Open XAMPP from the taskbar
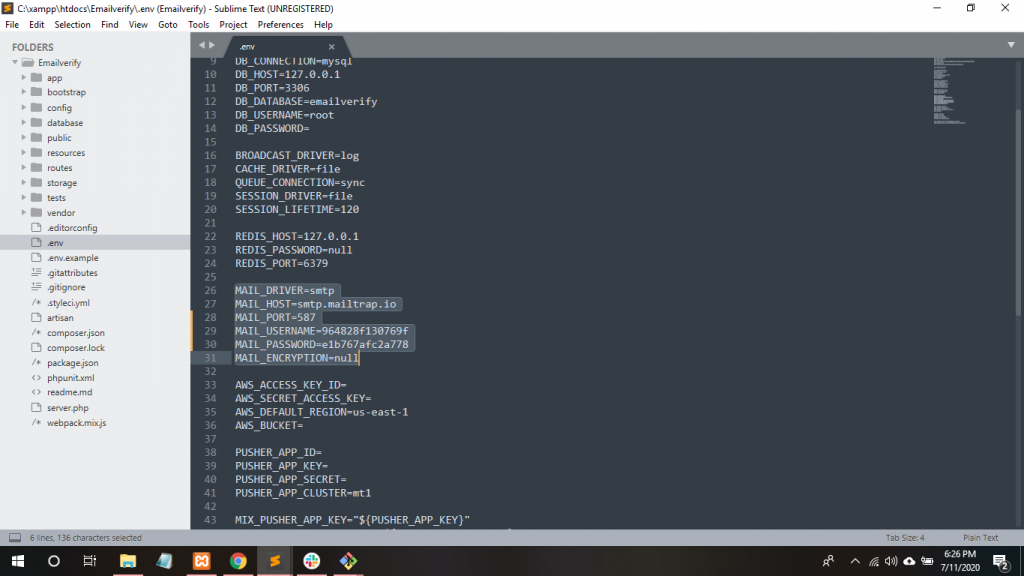The height and width of the screenshot is (576, 1024). tap(201, 561)
